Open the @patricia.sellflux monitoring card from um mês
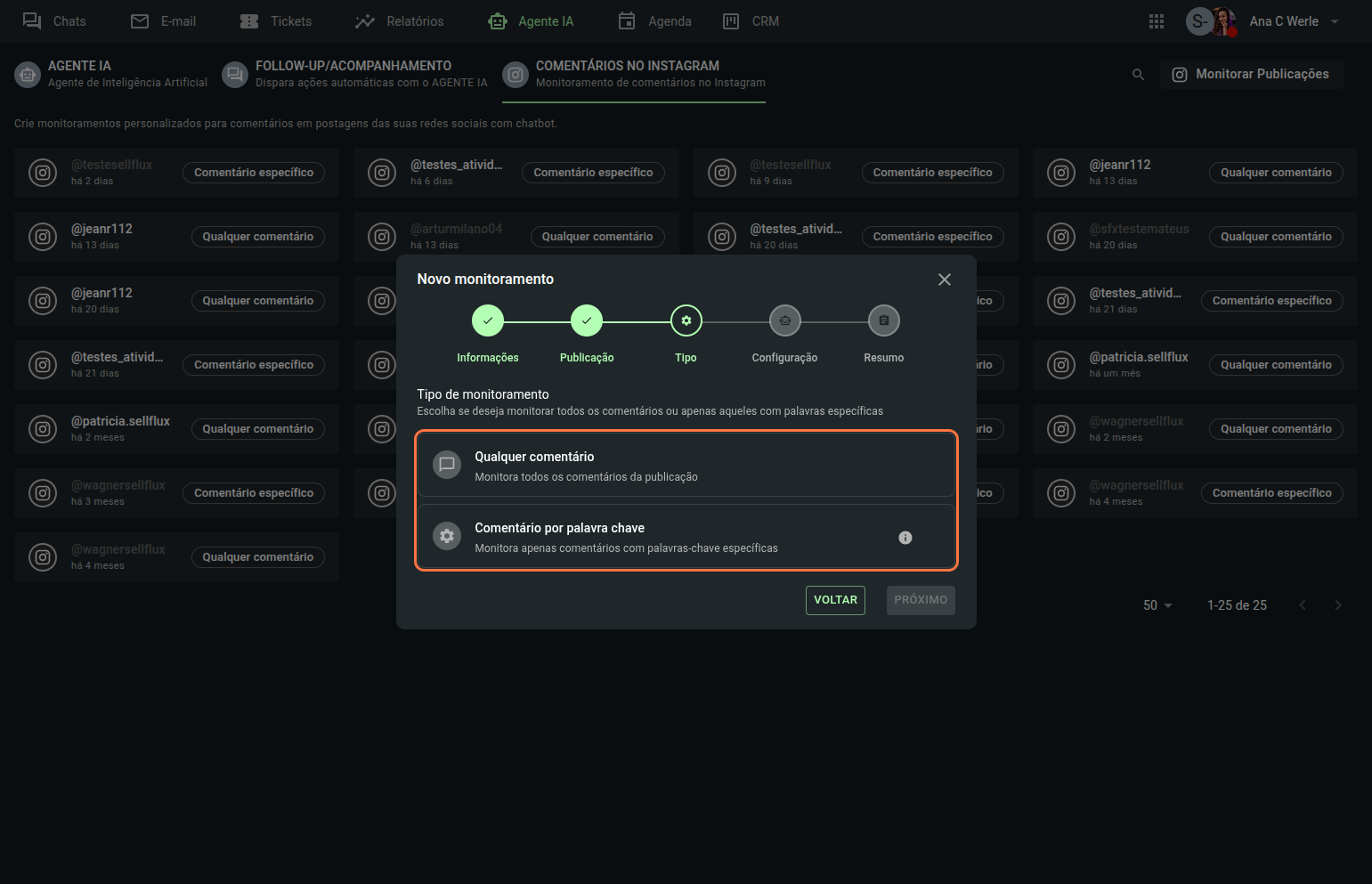The width and height of the screenshot is (1372, 884). pos(1140,364)
